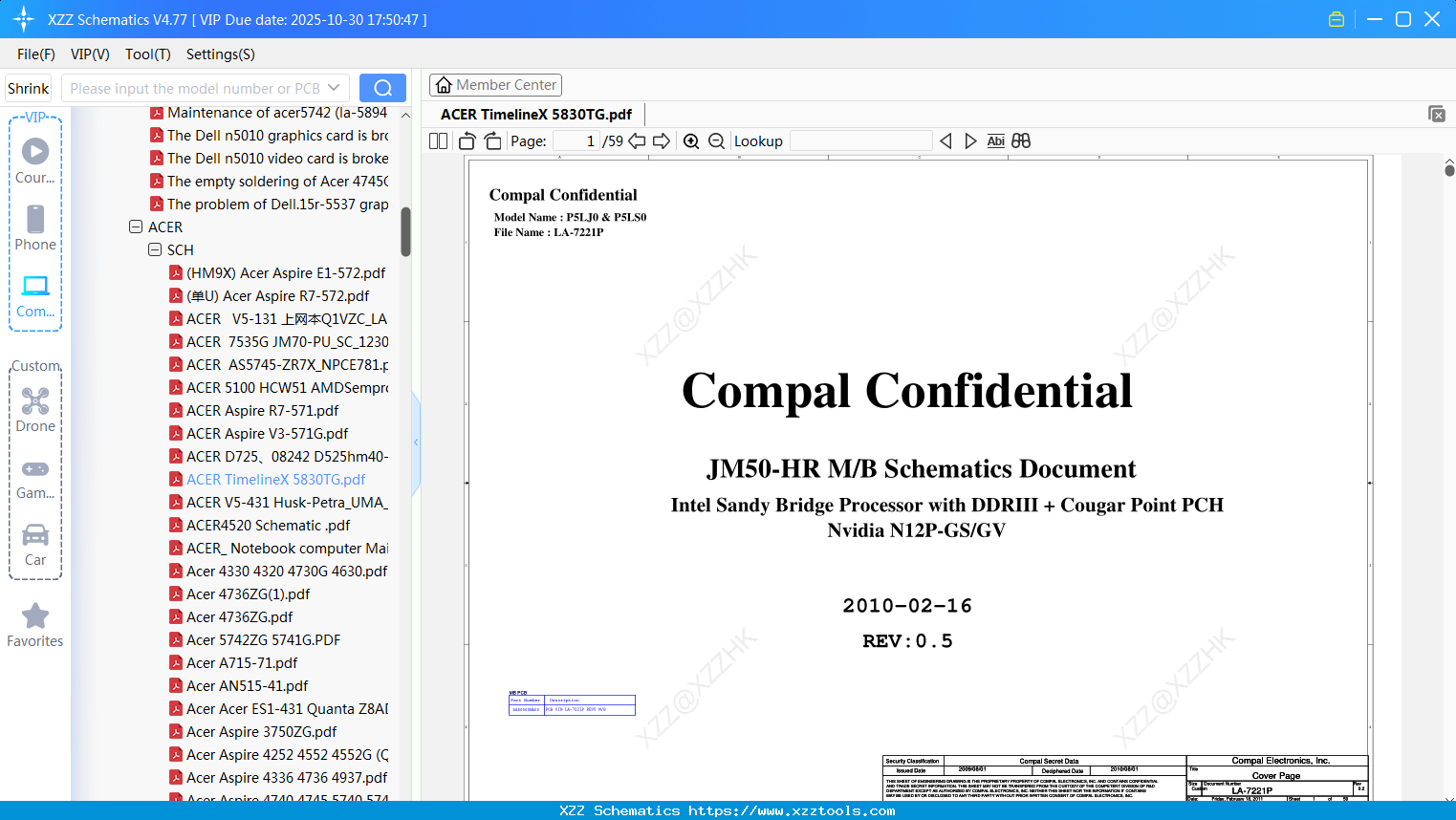Open Acer Aspire 3750ZG.pdf
Image resolution: width=1456 pixels, height=820 pixels.
[x=261, y=732]
